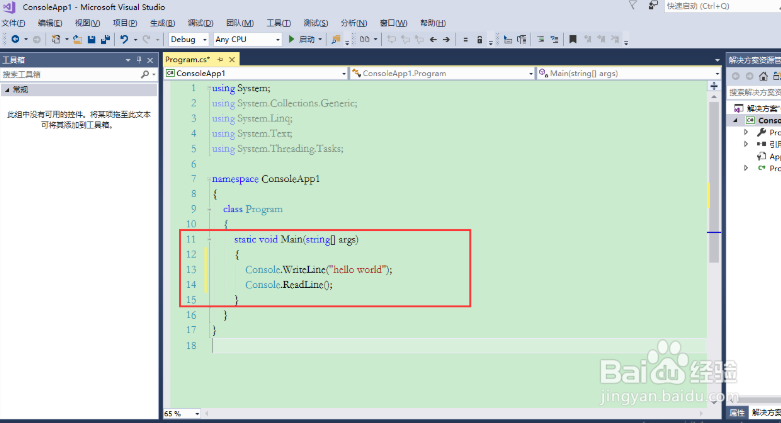Click the feedback icon beside Quick Launch

click(x=652, y=5)
